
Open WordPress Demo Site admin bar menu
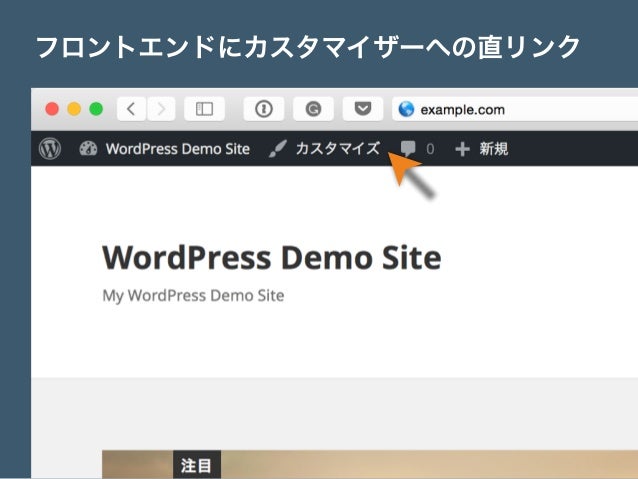coord(177,149)
